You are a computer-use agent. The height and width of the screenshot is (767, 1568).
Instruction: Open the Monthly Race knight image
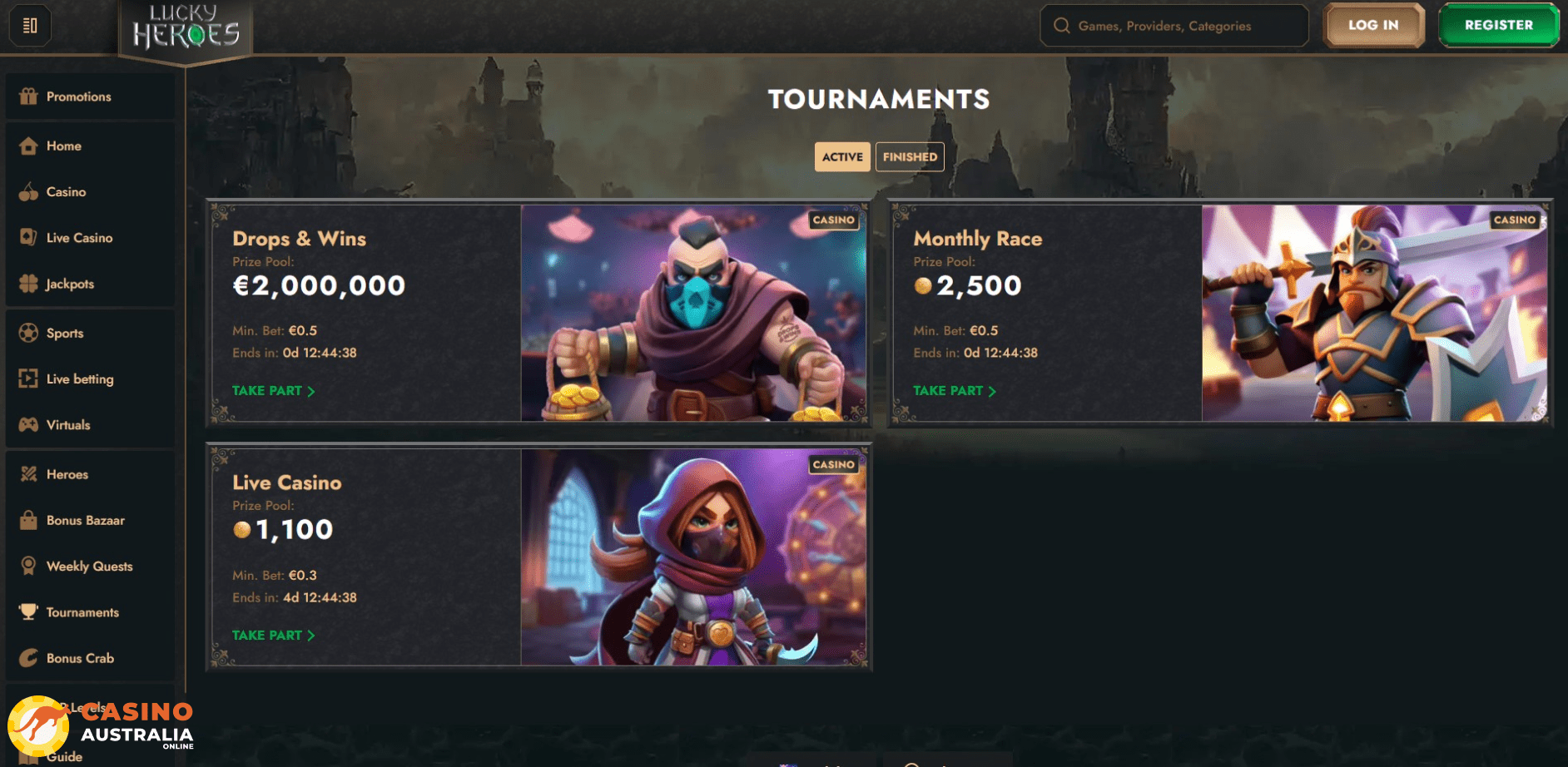coord(1375,313)
